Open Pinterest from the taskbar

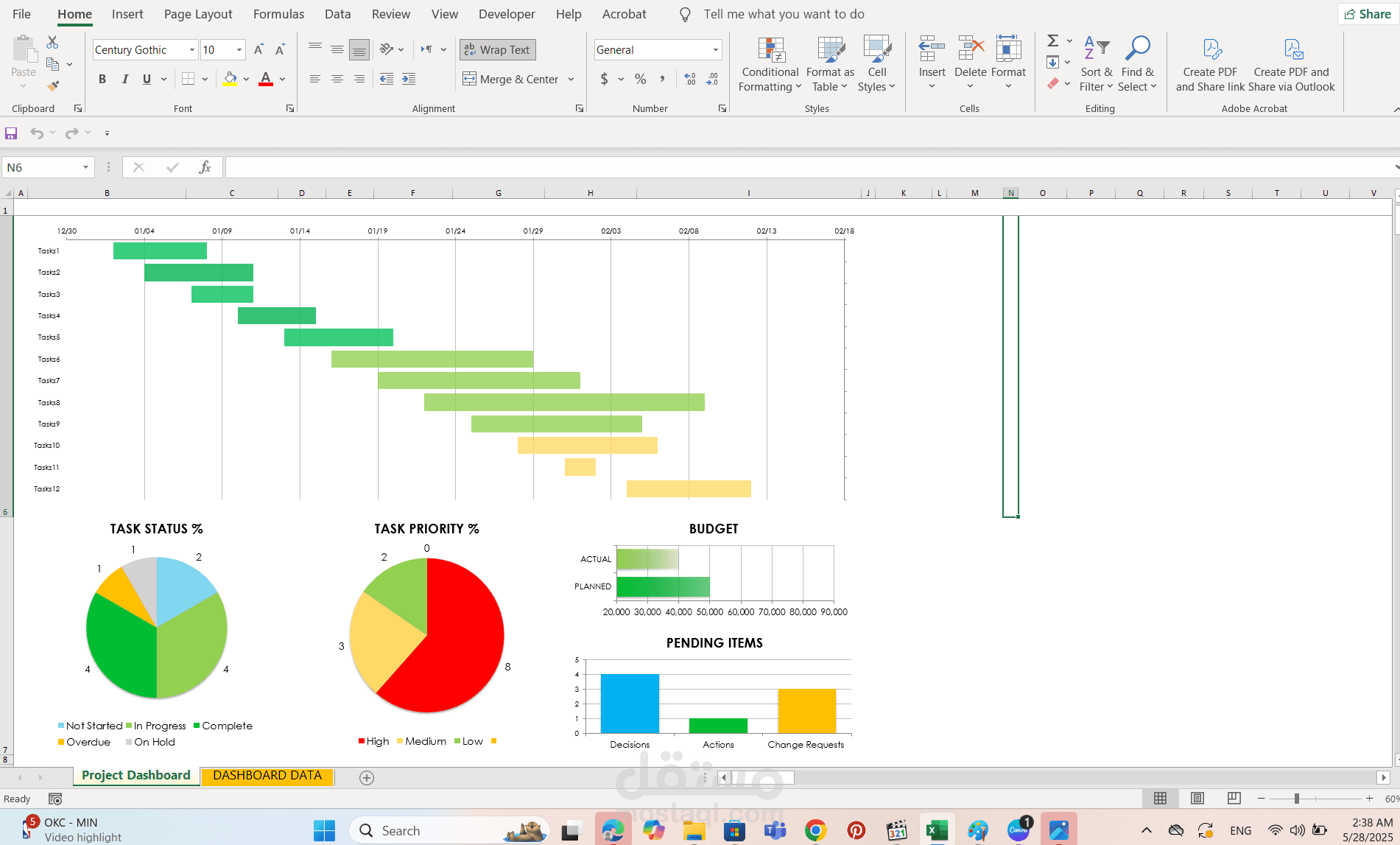coord(856,830)
